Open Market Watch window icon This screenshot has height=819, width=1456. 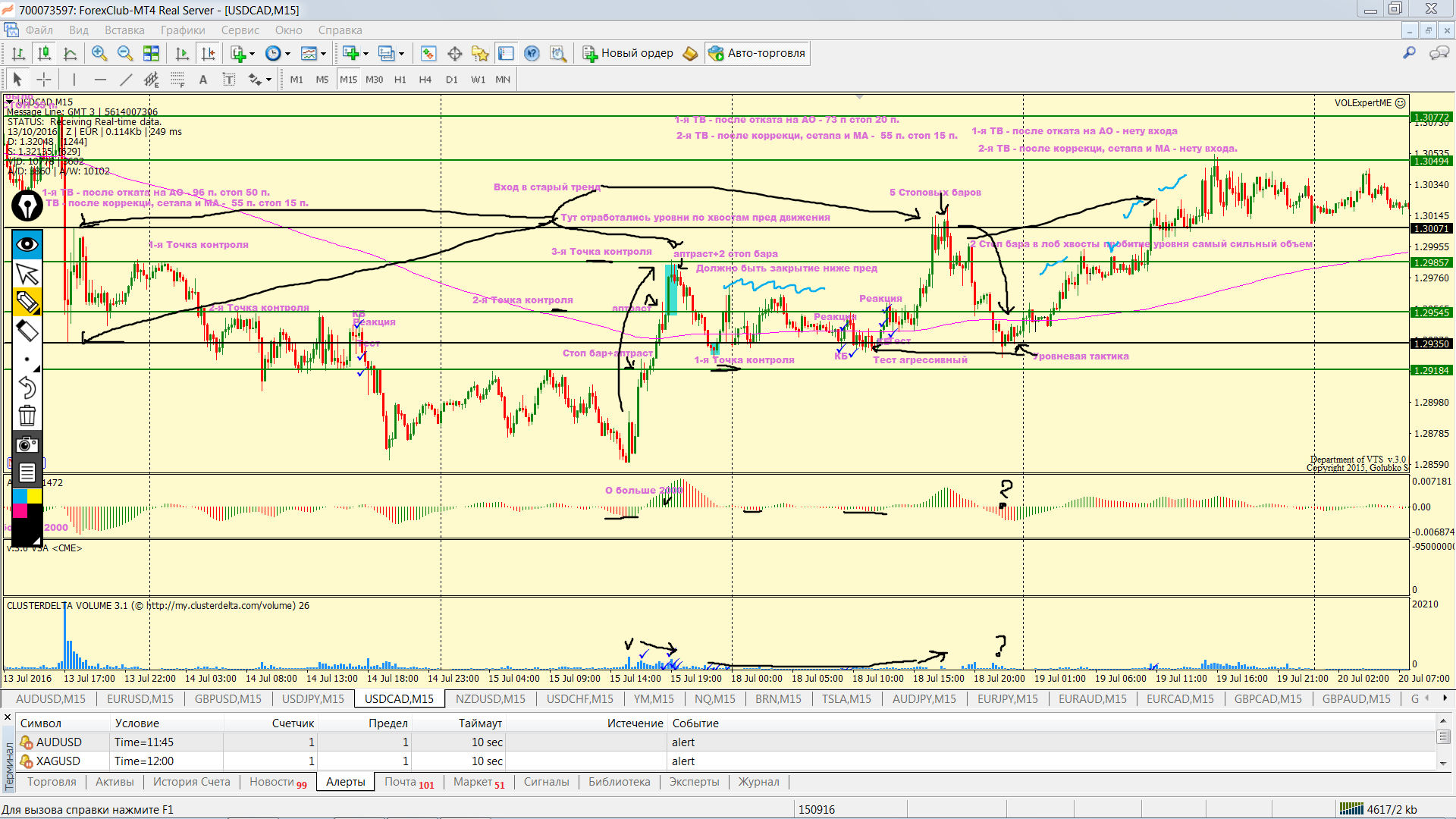(x=428, y=53)
